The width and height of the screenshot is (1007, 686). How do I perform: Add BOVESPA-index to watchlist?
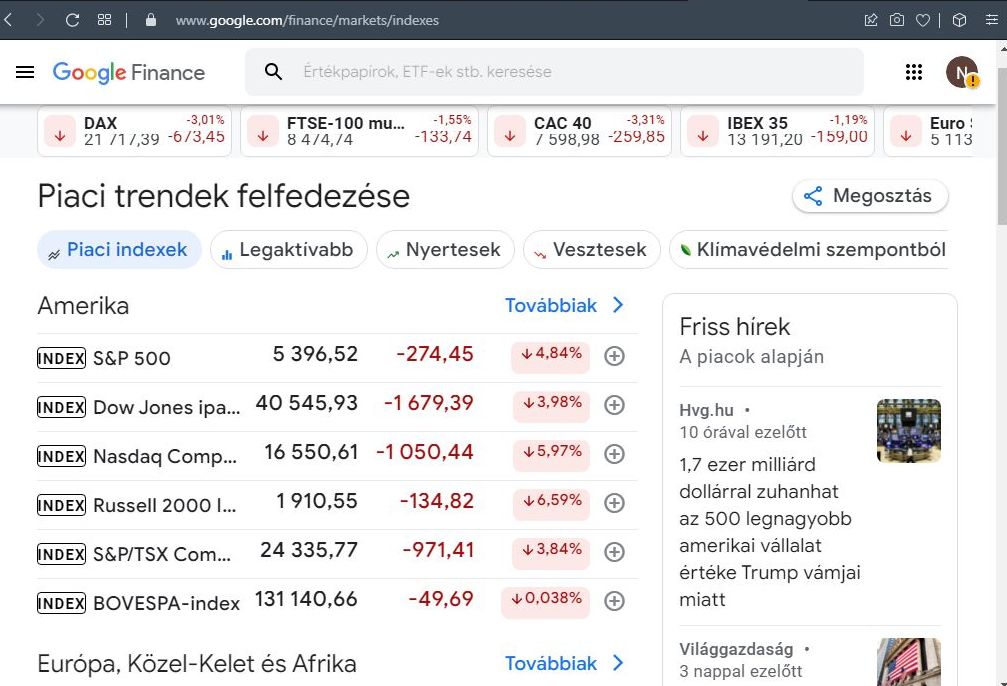pos(615,601)
